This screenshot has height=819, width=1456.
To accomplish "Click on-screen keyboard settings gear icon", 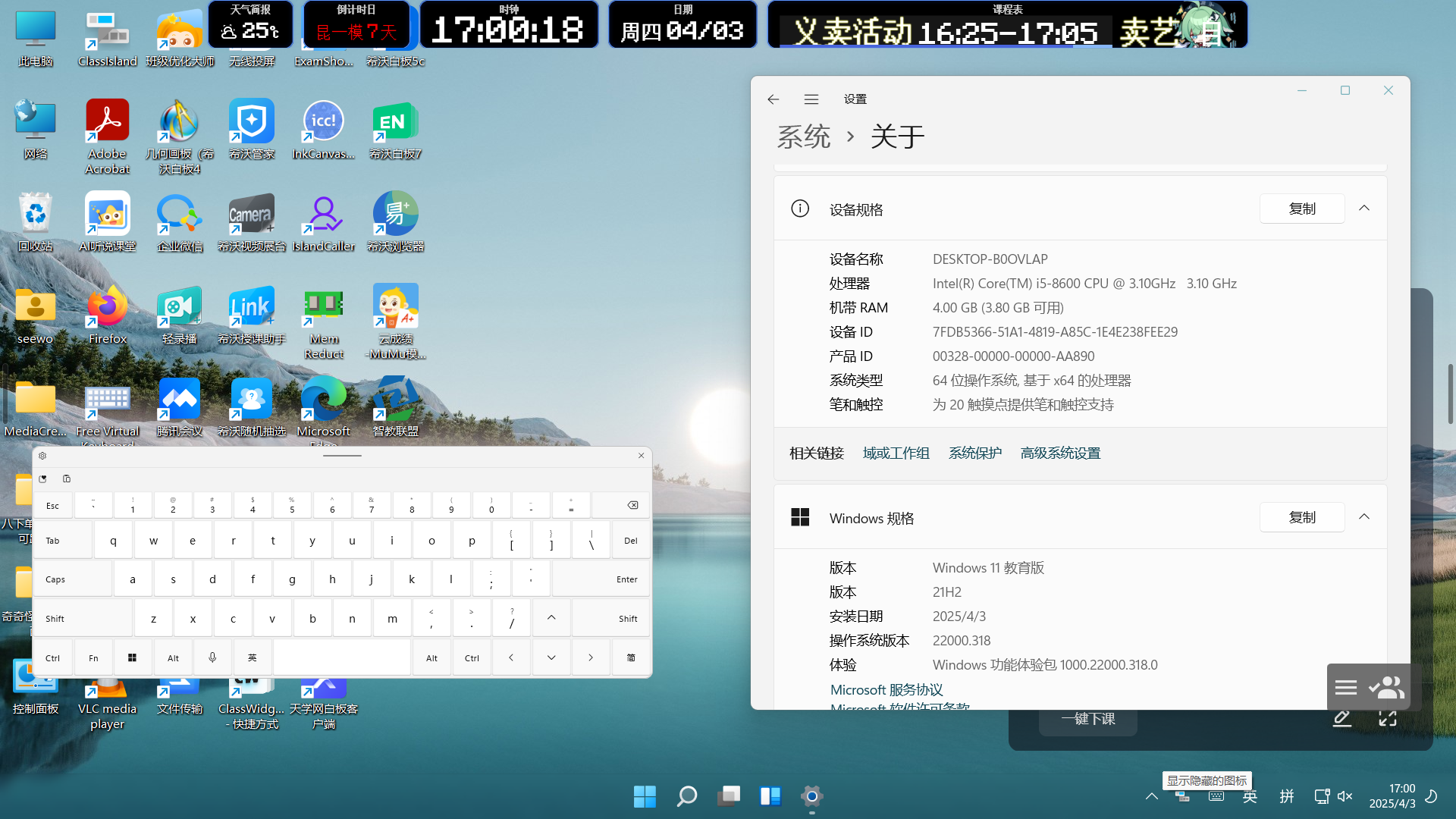I will click(42, 456).
